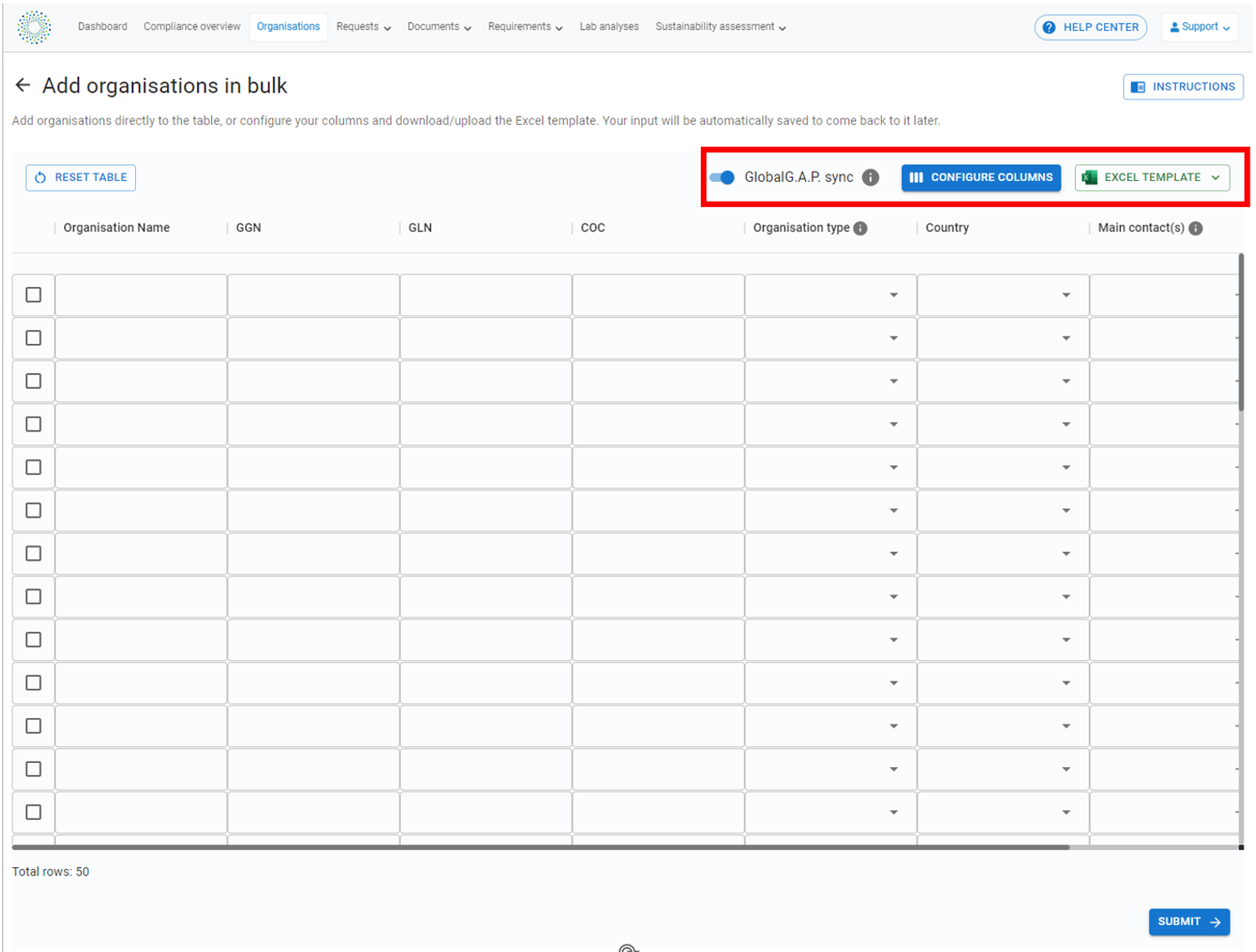Viewport: 1256px width, 952px height.
Task: Click Organisation Name cell in first row
Action: [141, 295]
